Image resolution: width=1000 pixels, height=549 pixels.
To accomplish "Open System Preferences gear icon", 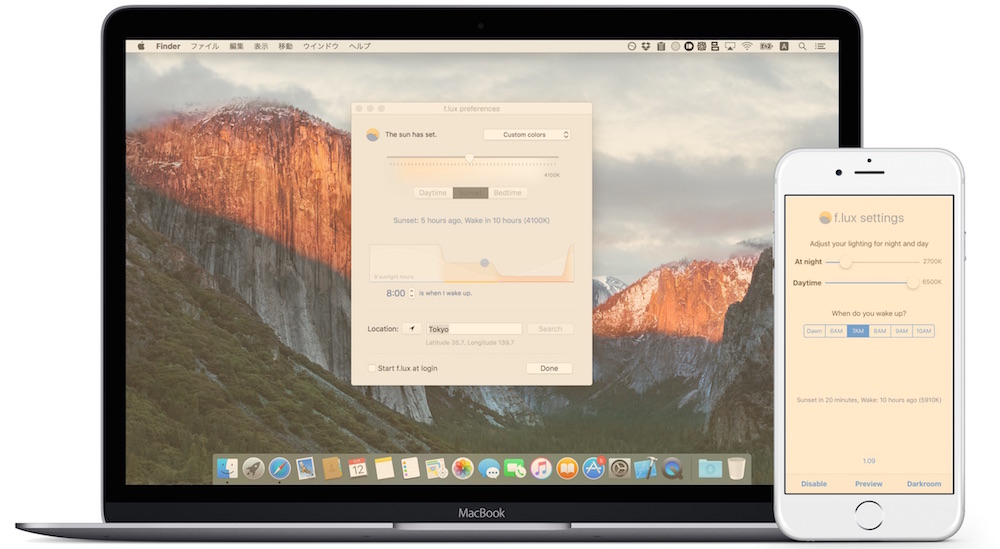I will coord(619,469).
